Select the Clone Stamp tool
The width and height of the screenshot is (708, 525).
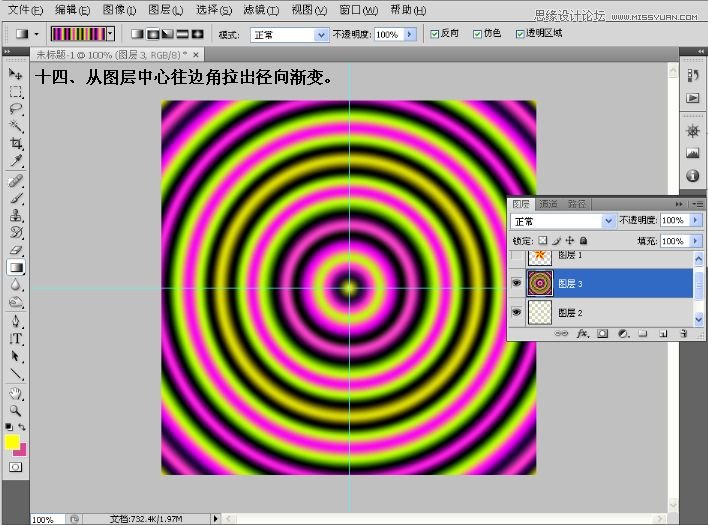click(x=15, y=215)
